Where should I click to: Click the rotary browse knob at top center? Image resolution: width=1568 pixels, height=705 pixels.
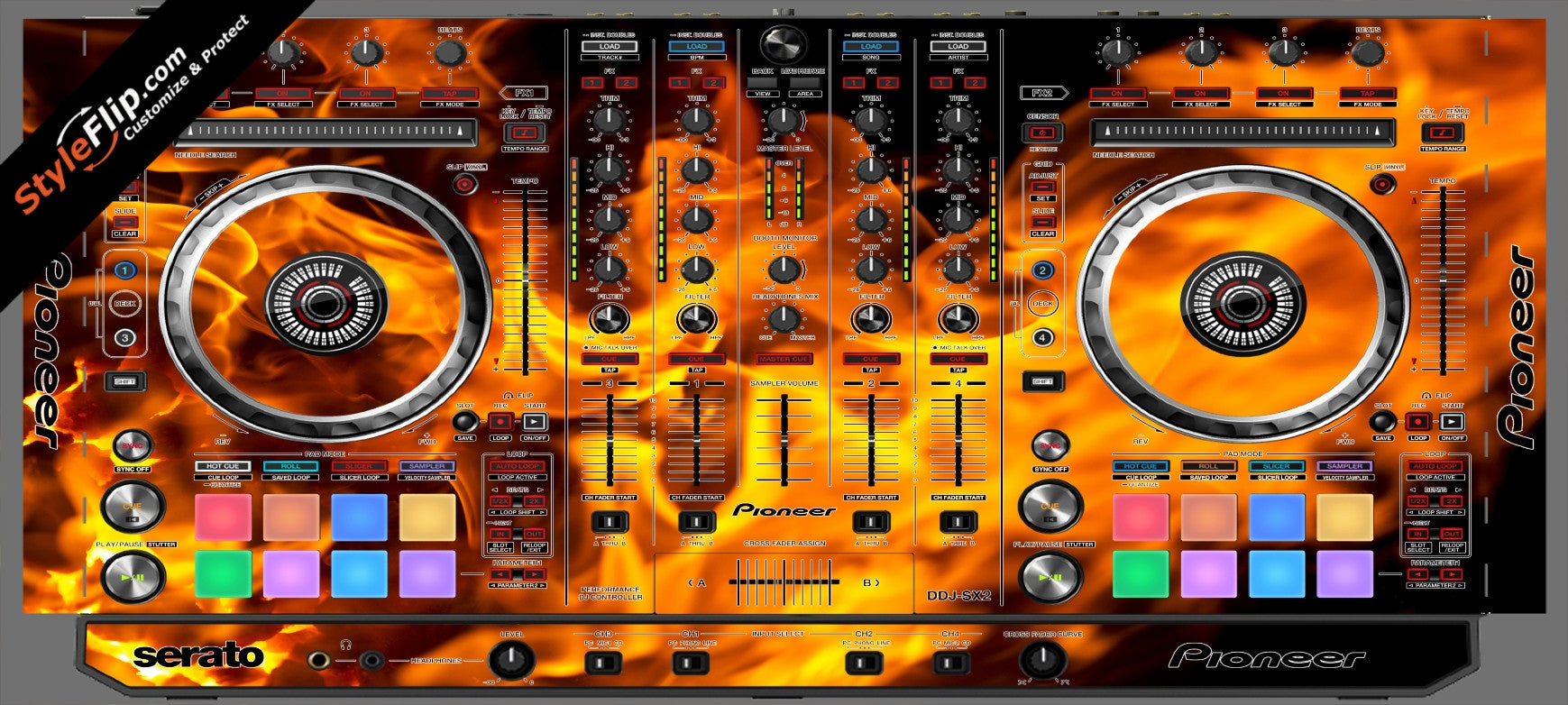[x=784, y=44]
